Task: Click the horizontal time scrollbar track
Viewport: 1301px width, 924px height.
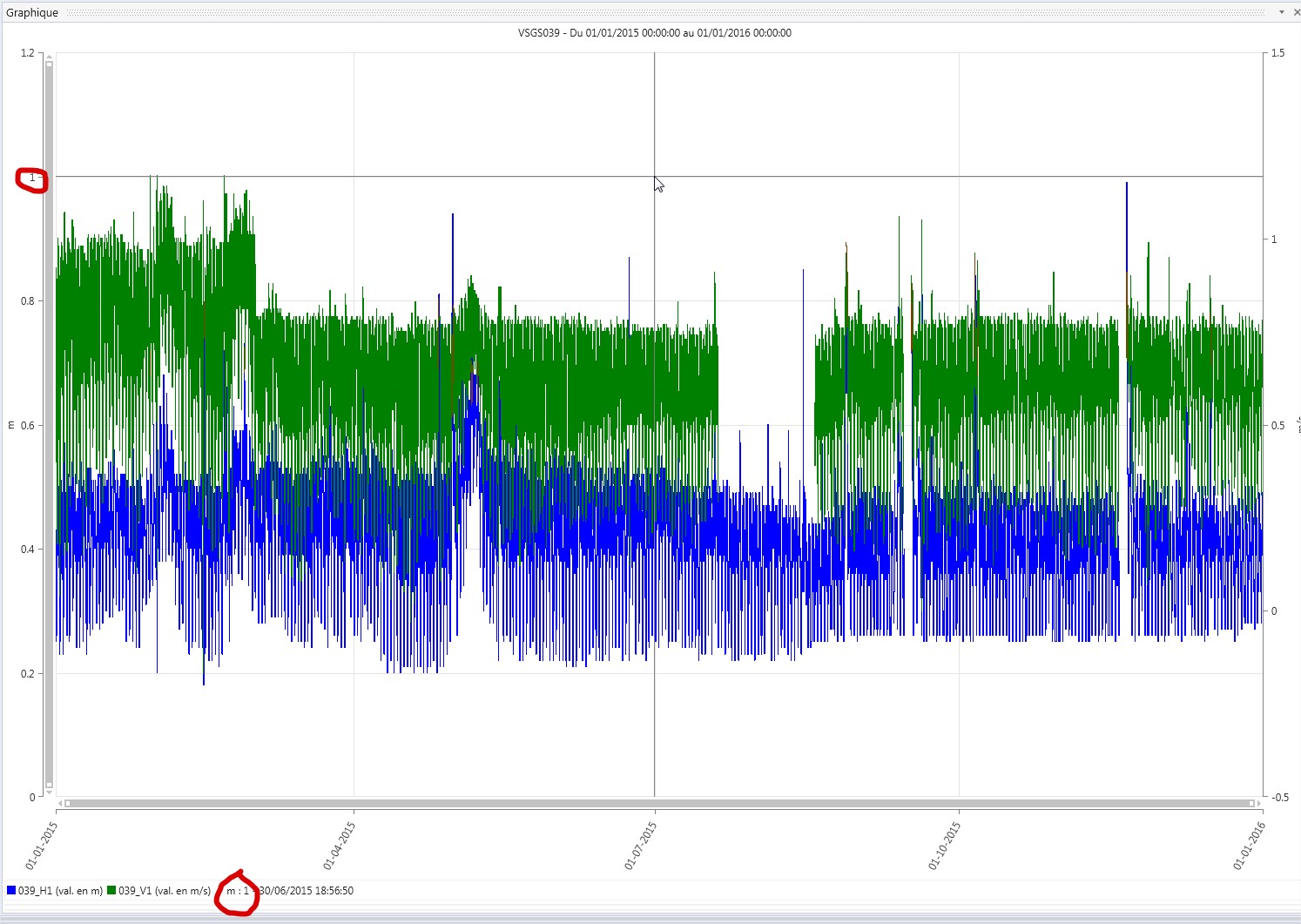Action: [x=659, y=803]
